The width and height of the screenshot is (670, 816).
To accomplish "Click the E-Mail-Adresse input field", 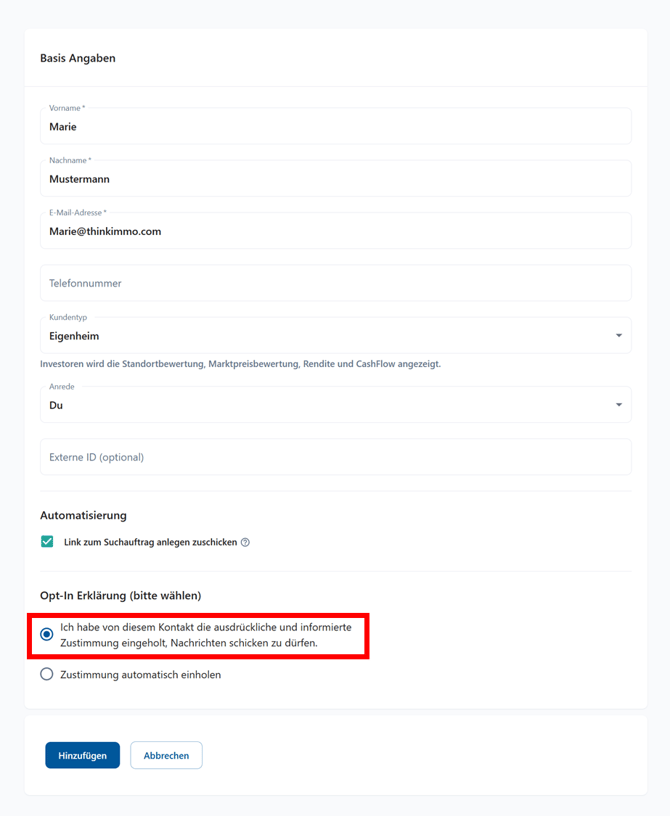I will pyautogui.click(x=335, y=231).
